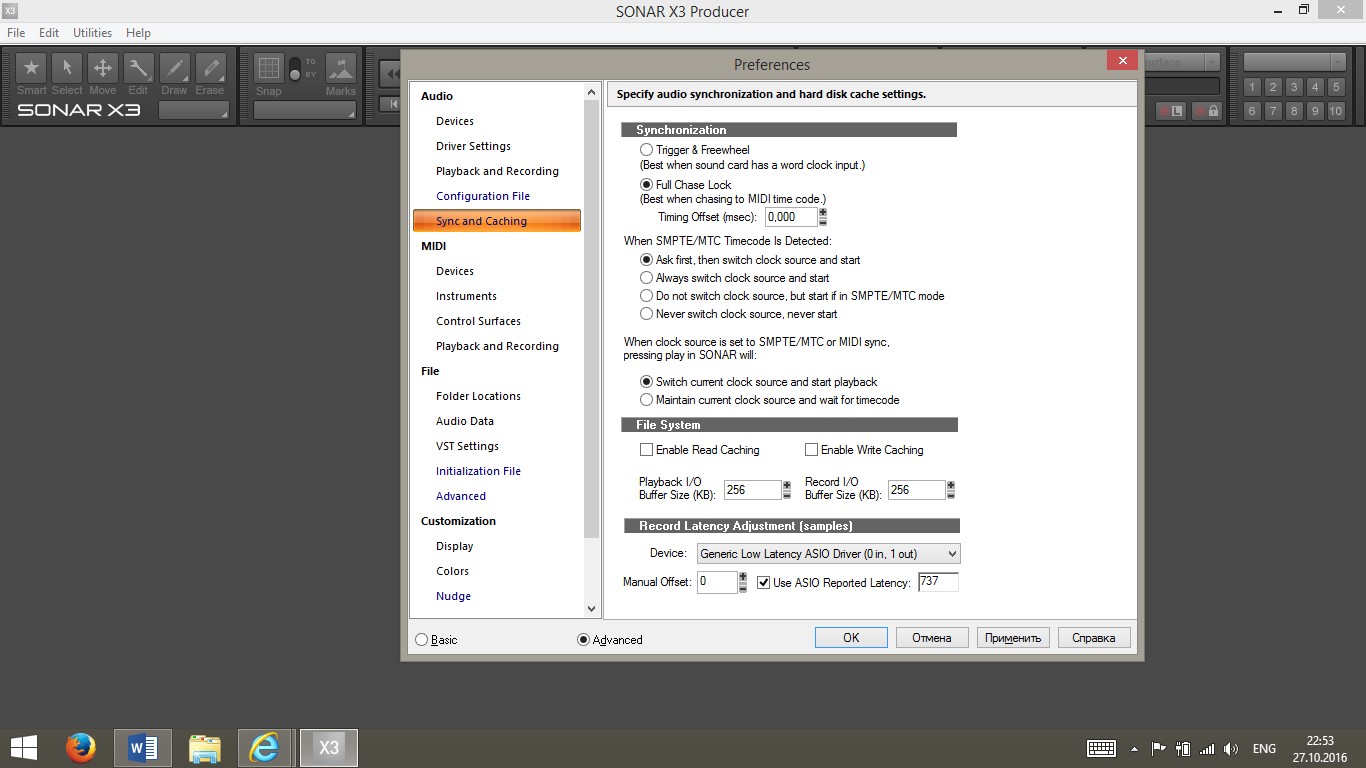Click the lock record button
This screenshot has height=768, width=1366.
point(1206,111)
